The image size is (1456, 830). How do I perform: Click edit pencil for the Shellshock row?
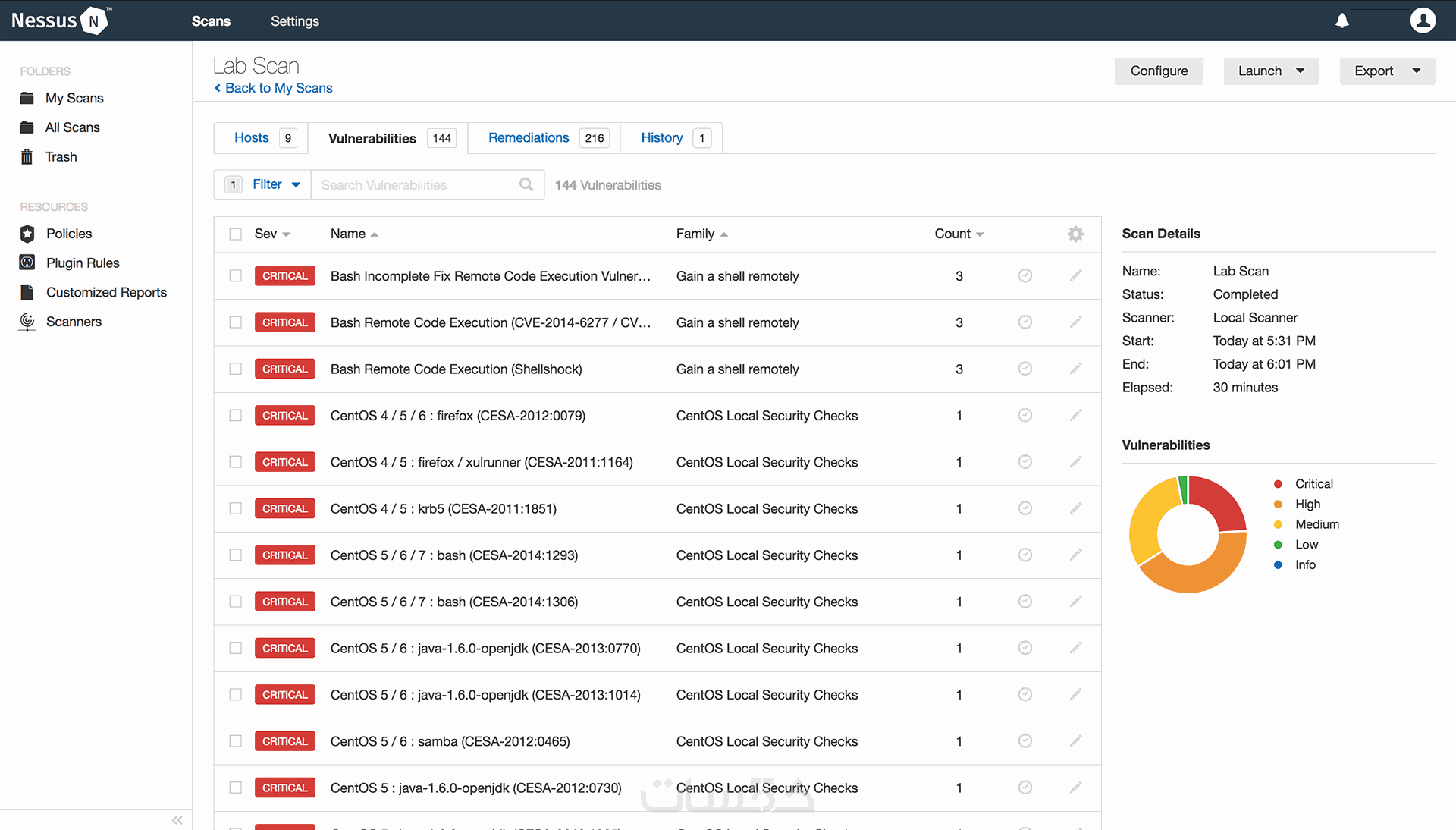click(1075, 369)
